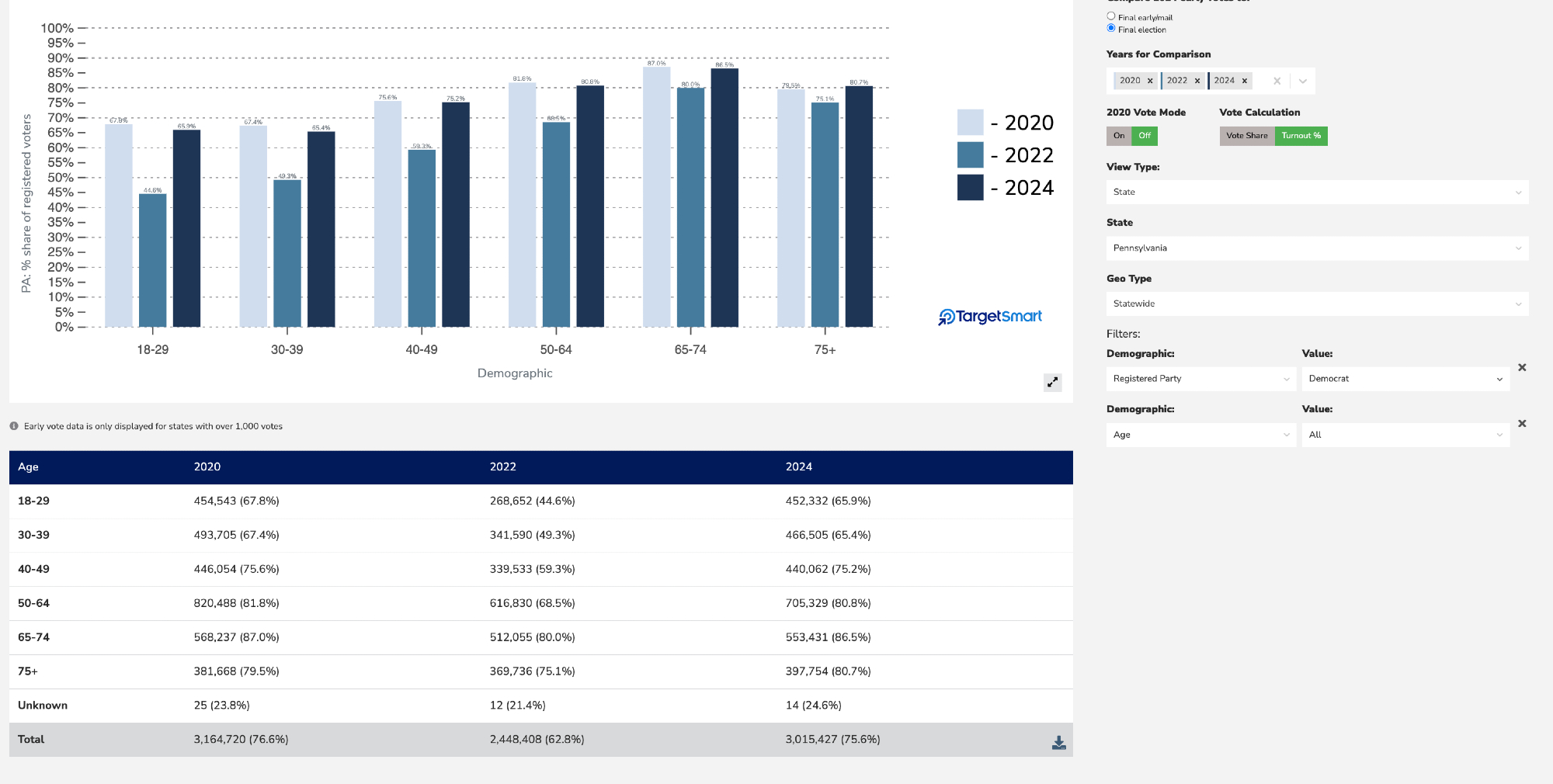Viewport: 1553px width, 784px height.
Task: Select the Final election radio option
Action: (1111, 29)
